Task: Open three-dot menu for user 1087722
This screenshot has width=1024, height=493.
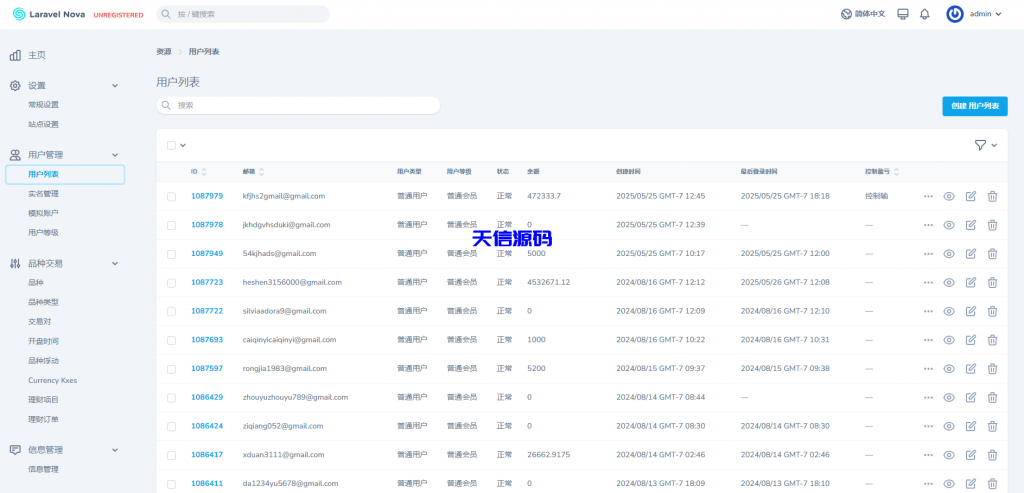Action: [x=928, y=311]
